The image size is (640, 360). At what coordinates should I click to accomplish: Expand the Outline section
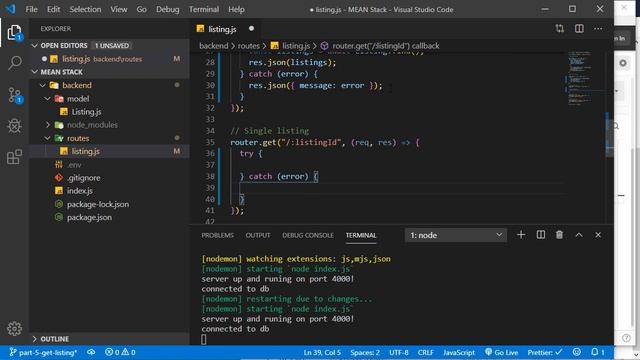point(109,339)
